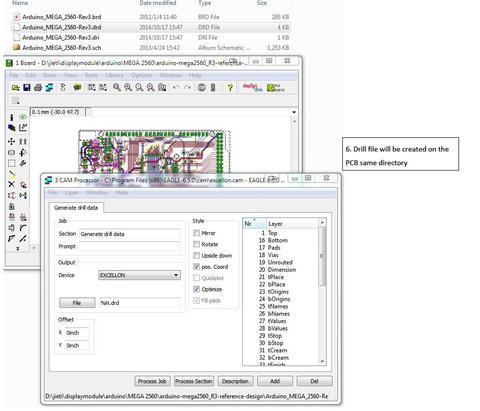Click the Add button
480x411 pixels.
pos(275,381)
